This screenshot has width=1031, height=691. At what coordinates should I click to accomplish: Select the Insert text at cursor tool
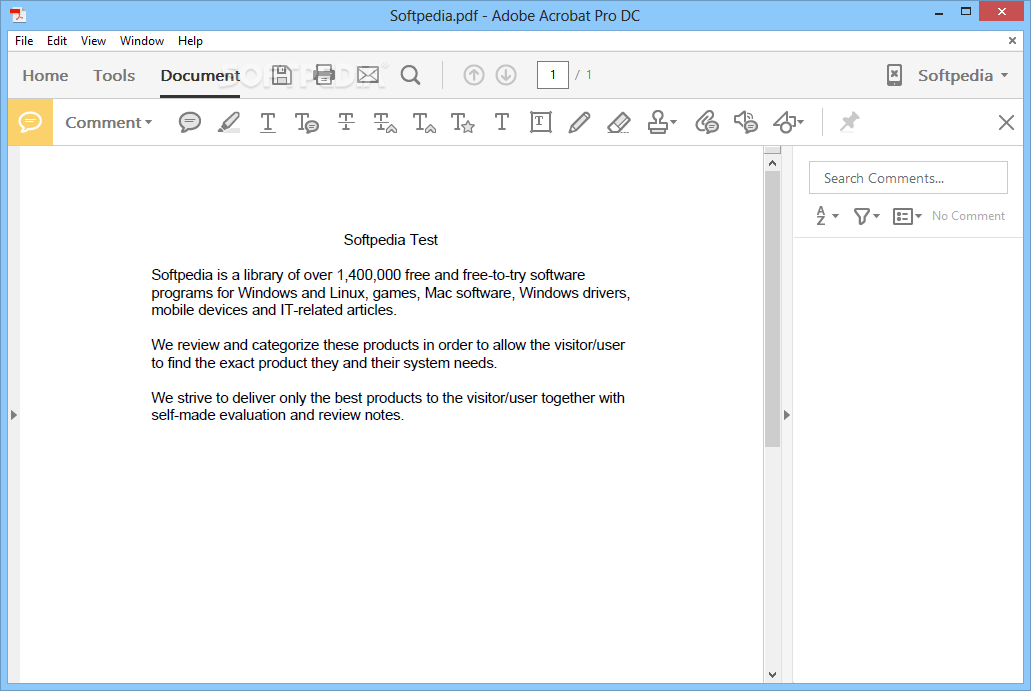(x=424, y=122)
